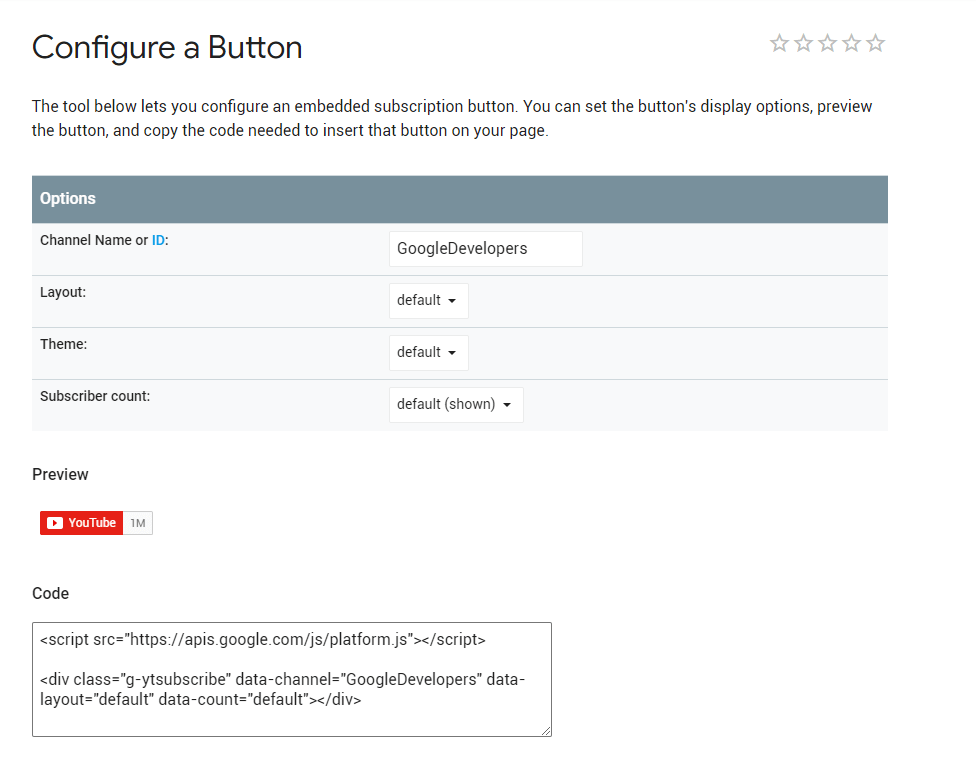Give a three-star rating
This screenshot has width=976, height=778.
tap(828, 43)
